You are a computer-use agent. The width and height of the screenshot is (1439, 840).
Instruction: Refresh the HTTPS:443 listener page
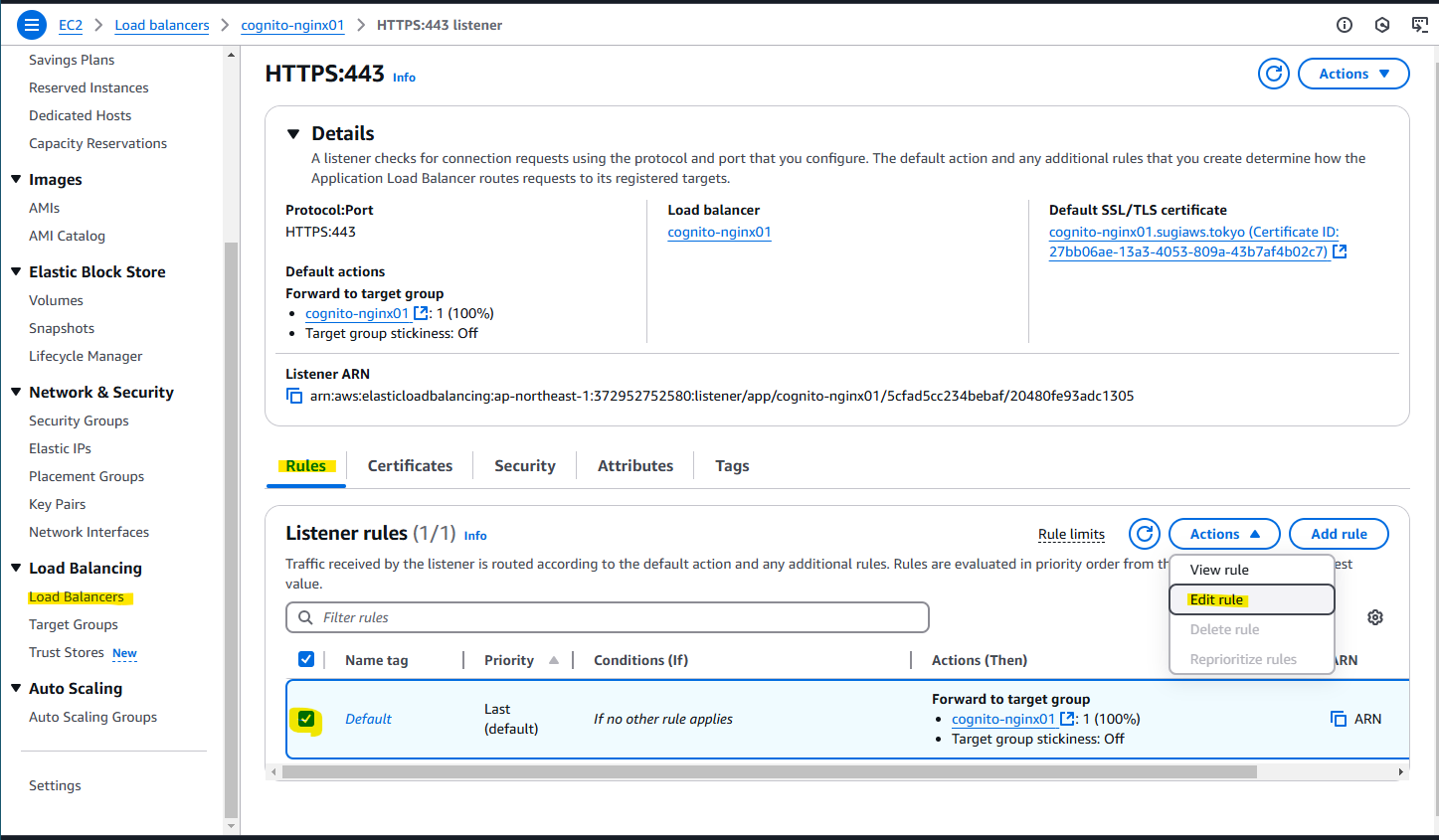pyautogui.click(x=1274, y=73)
